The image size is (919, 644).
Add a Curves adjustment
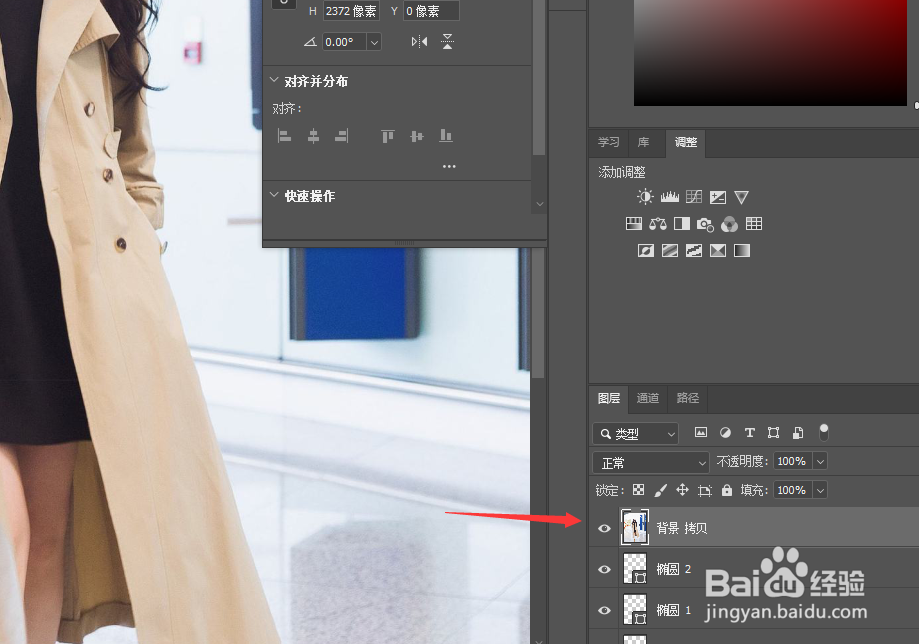coord(694,197)
